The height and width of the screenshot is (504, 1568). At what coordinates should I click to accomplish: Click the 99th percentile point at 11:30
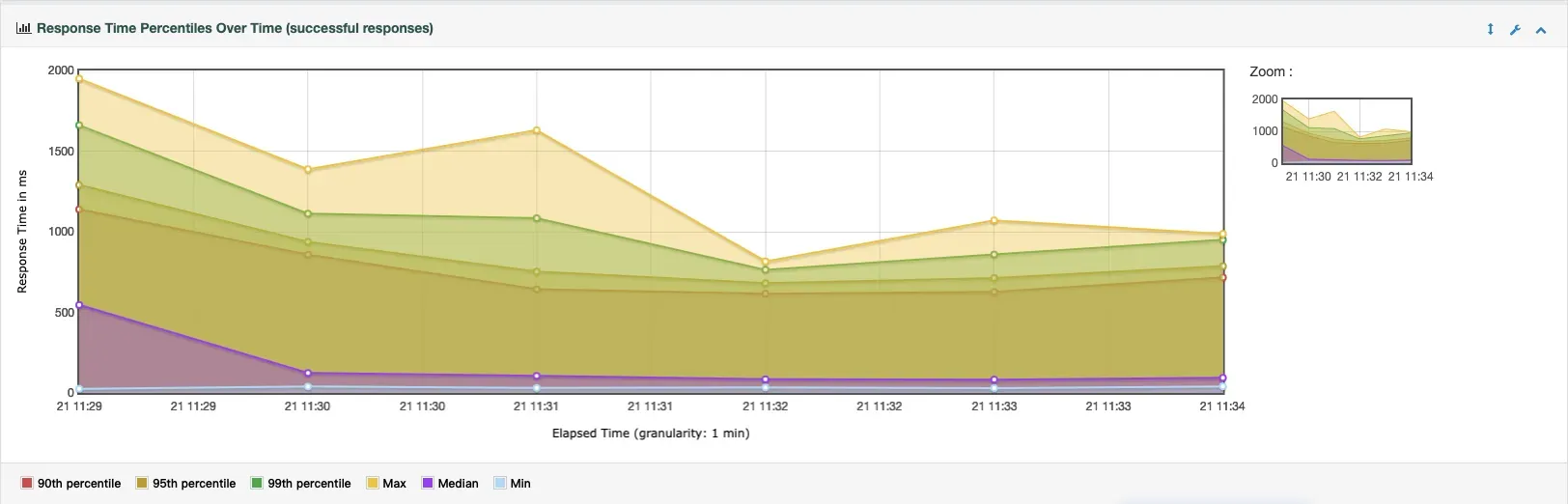[x=308, y=213]
